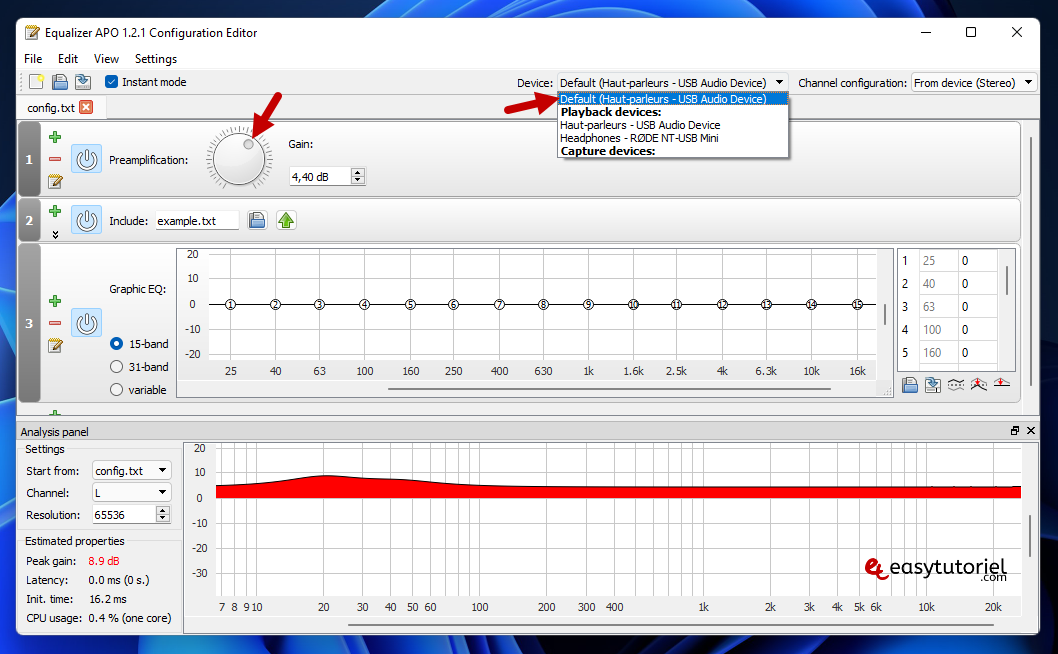Click the green up arrow Include icon
Viewport: 1058px width, 654px height.
tap(286, 220)
